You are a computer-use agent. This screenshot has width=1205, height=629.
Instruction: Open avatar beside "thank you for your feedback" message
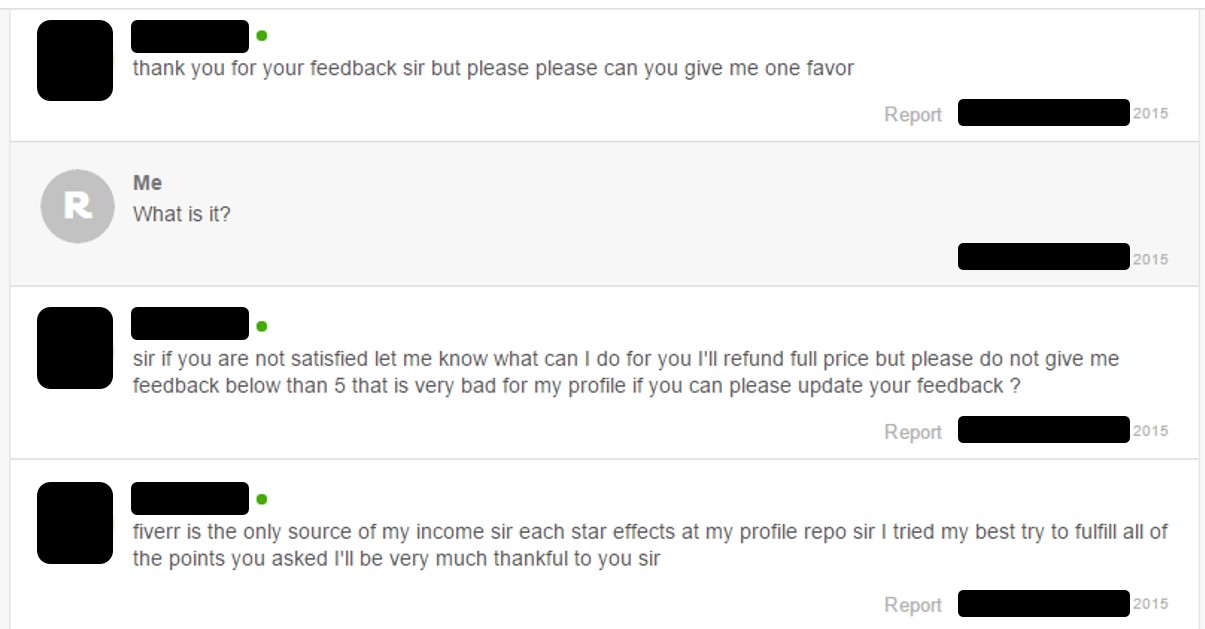tap(75, 60)
